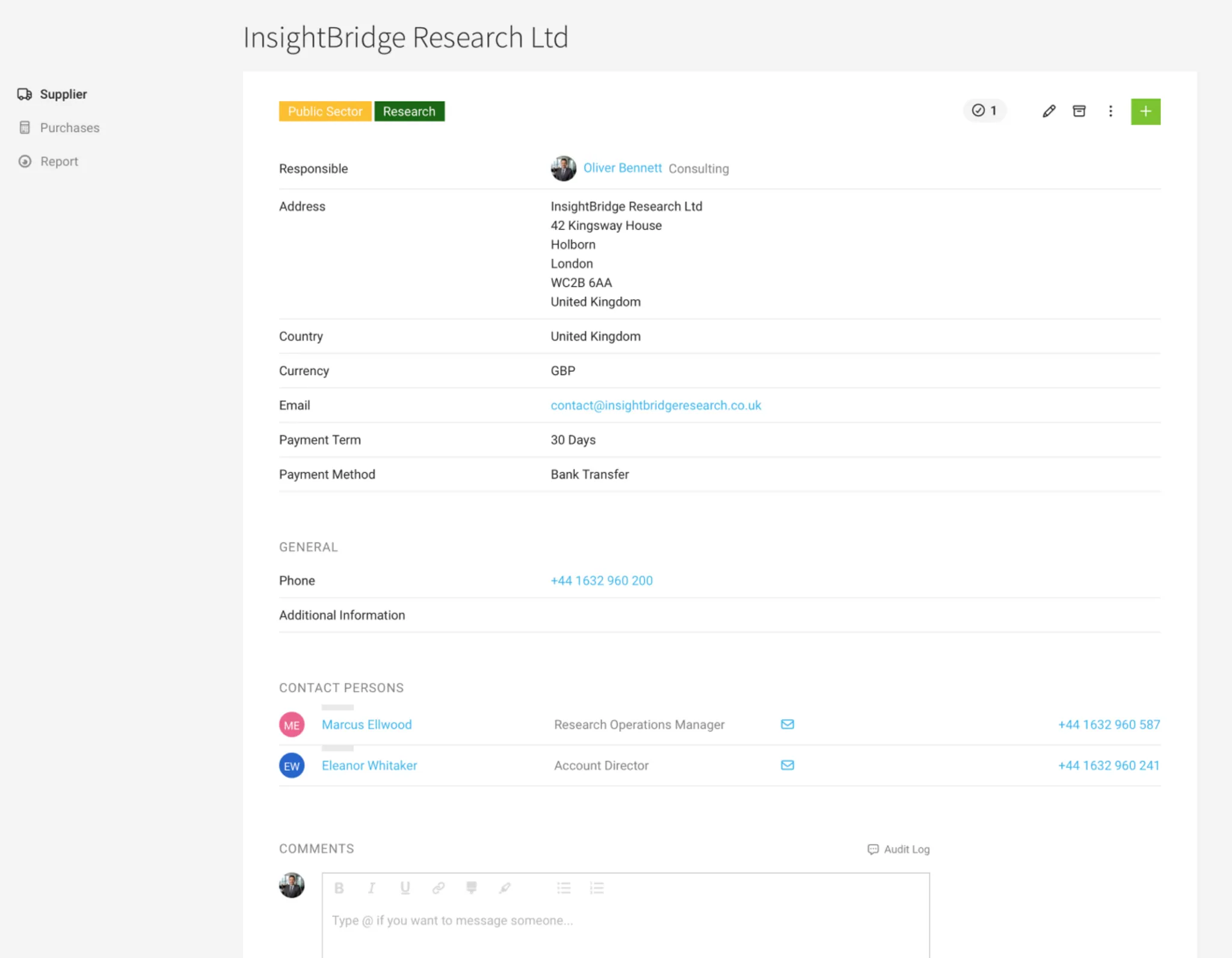Click the Bank Transfer payment method value
Image resolution: width=1232 pixels, height=958 pixels.
click(x=590, y=474)
